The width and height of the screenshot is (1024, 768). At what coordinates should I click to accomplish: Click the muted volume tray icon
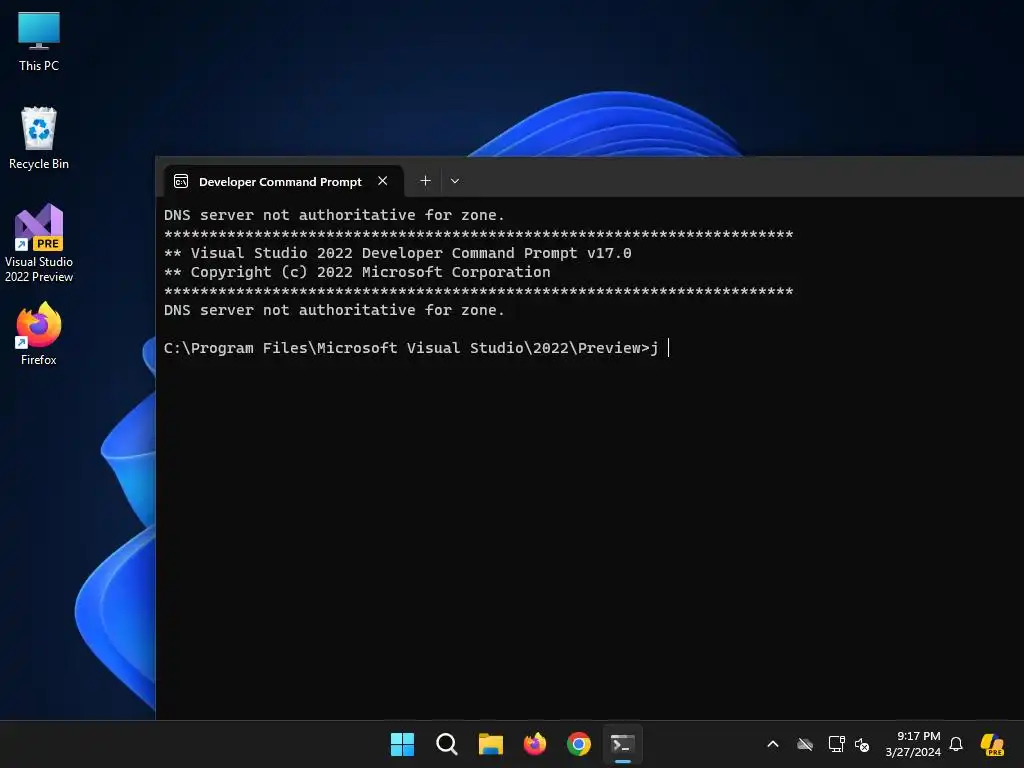(863, 744)
